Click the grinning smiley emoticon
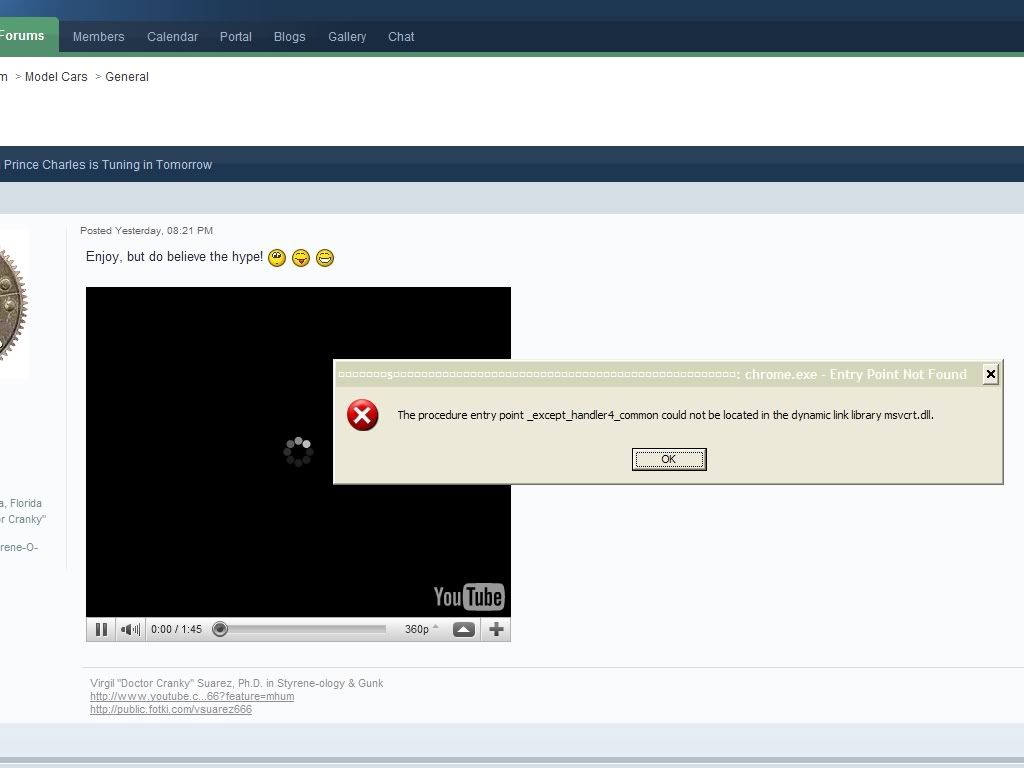 click(325, 258)
